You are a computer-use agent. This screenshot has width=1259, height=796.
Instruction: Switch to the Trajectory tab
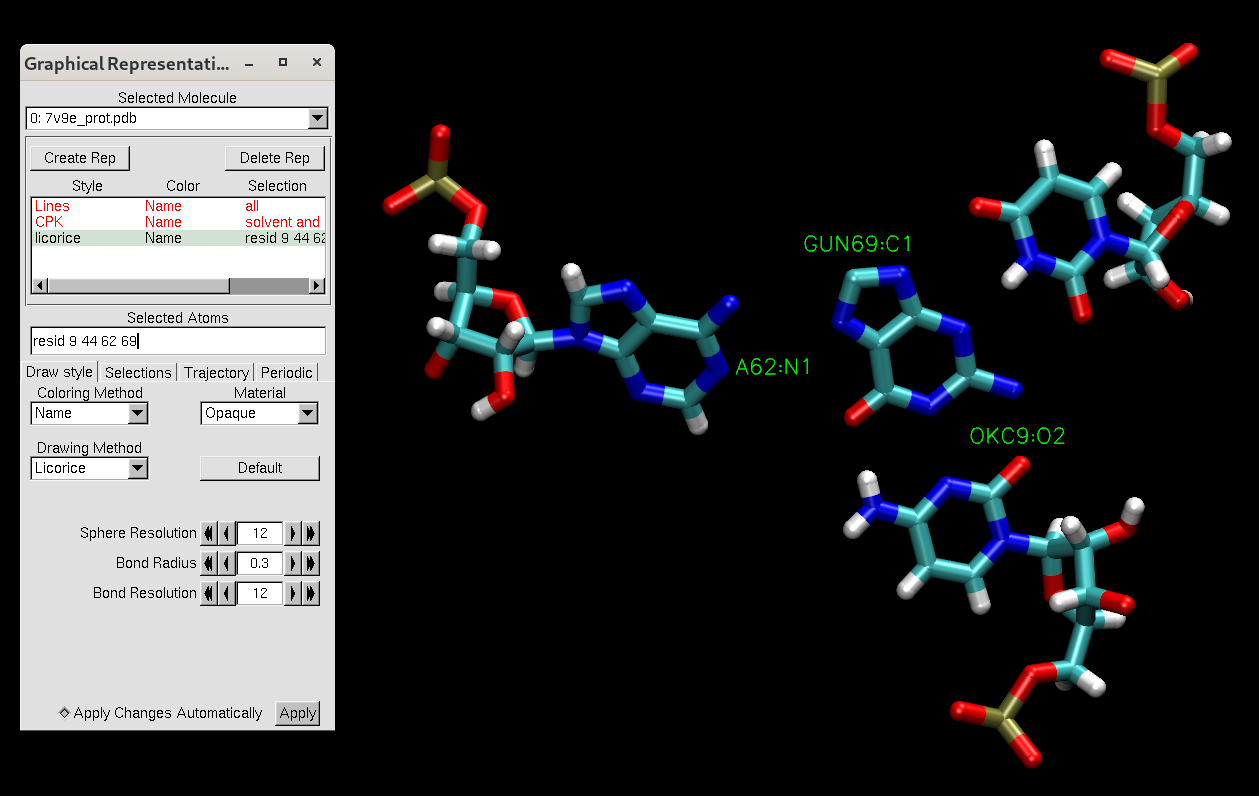click(x=216, y=372)
